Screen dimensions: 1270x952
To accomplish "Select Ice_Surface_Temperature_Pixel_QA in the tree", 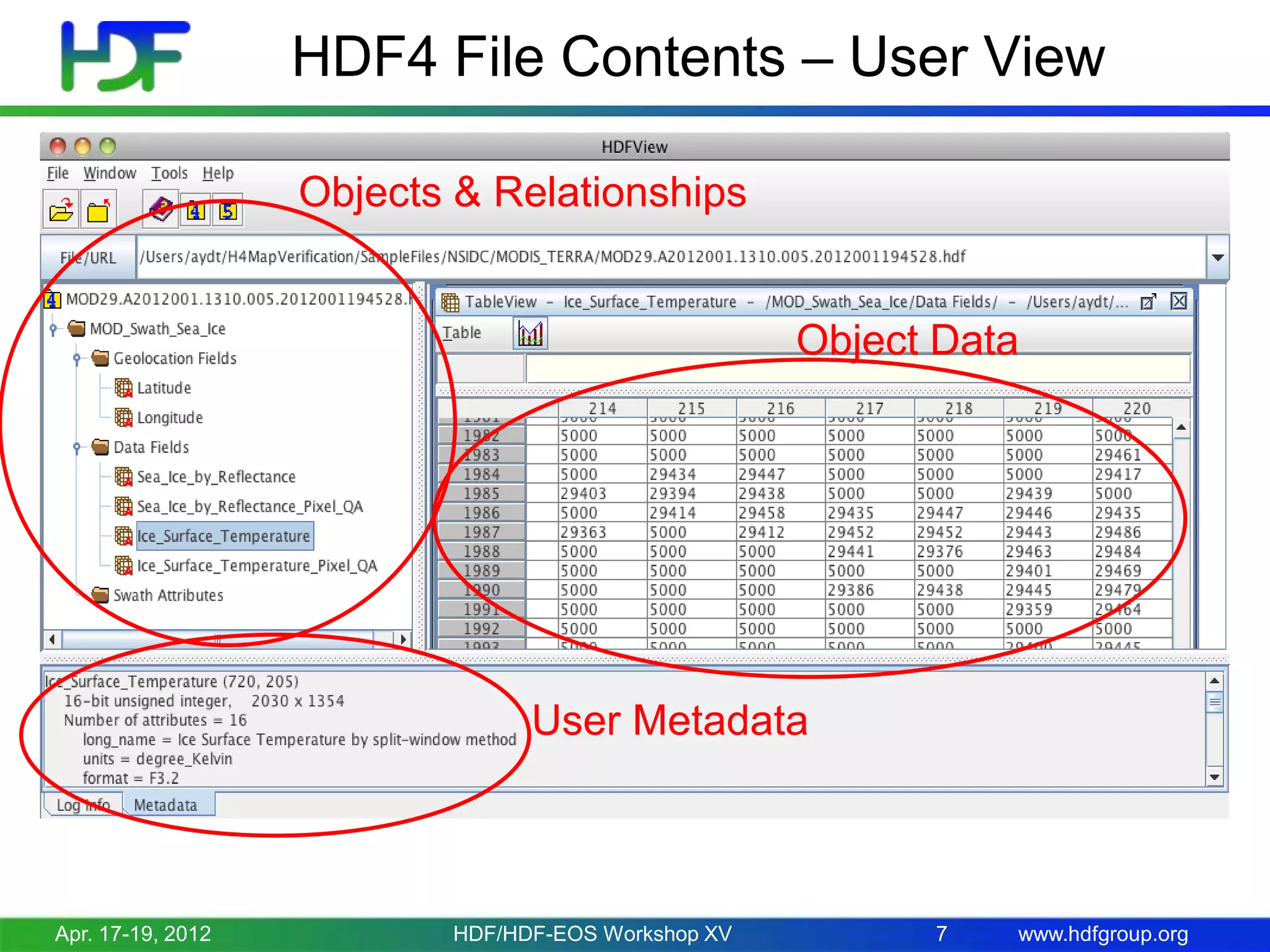I will (257, 565).
